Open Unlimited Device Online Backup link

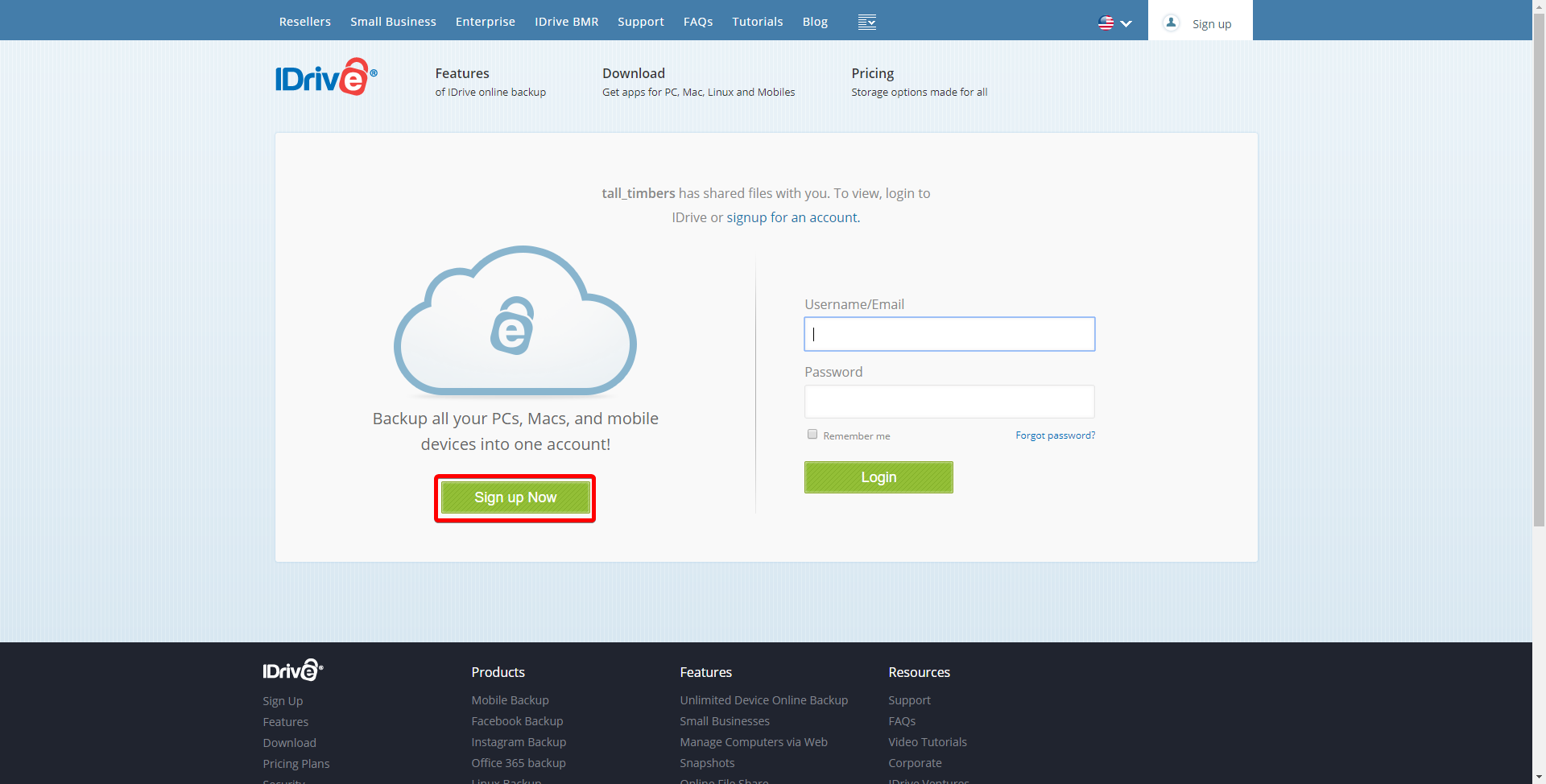click(764, 700)
